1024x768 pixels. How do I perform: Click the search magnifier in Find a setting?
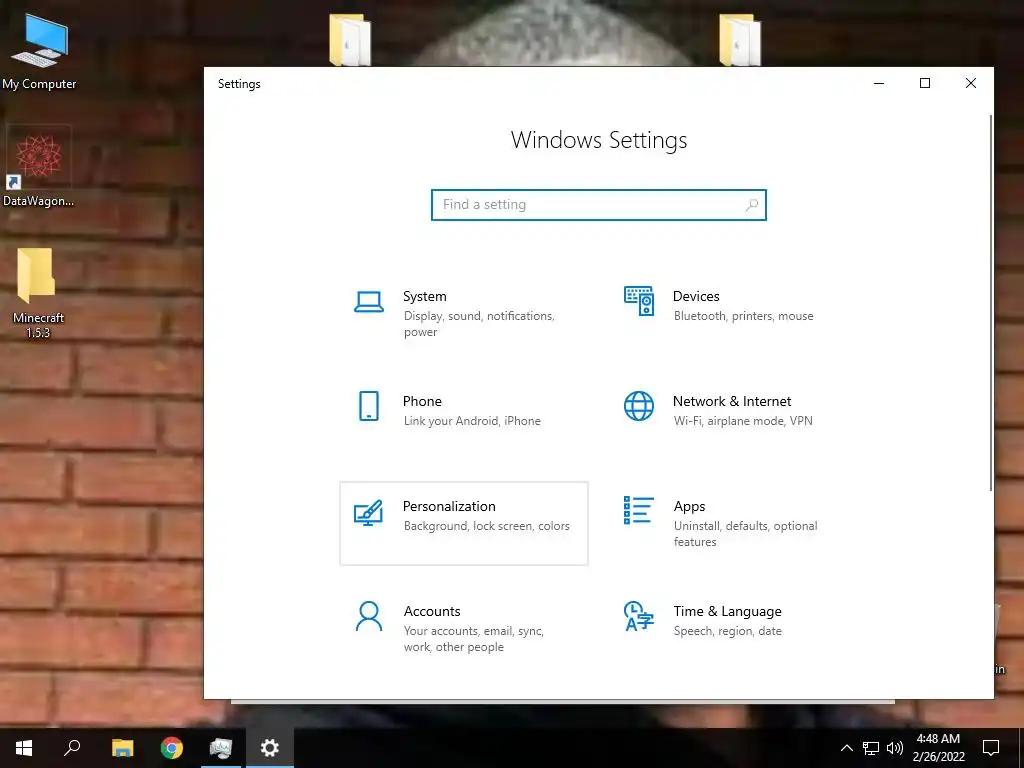(752, 205)
